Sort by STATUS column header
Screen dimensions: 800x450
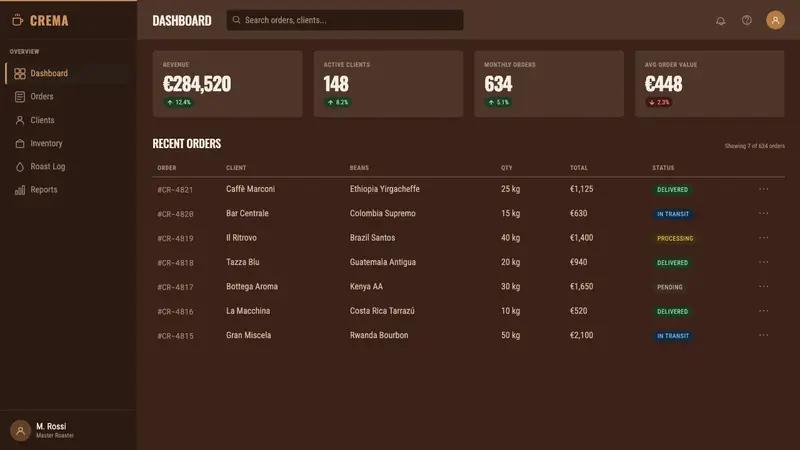[x=663, y=168]
